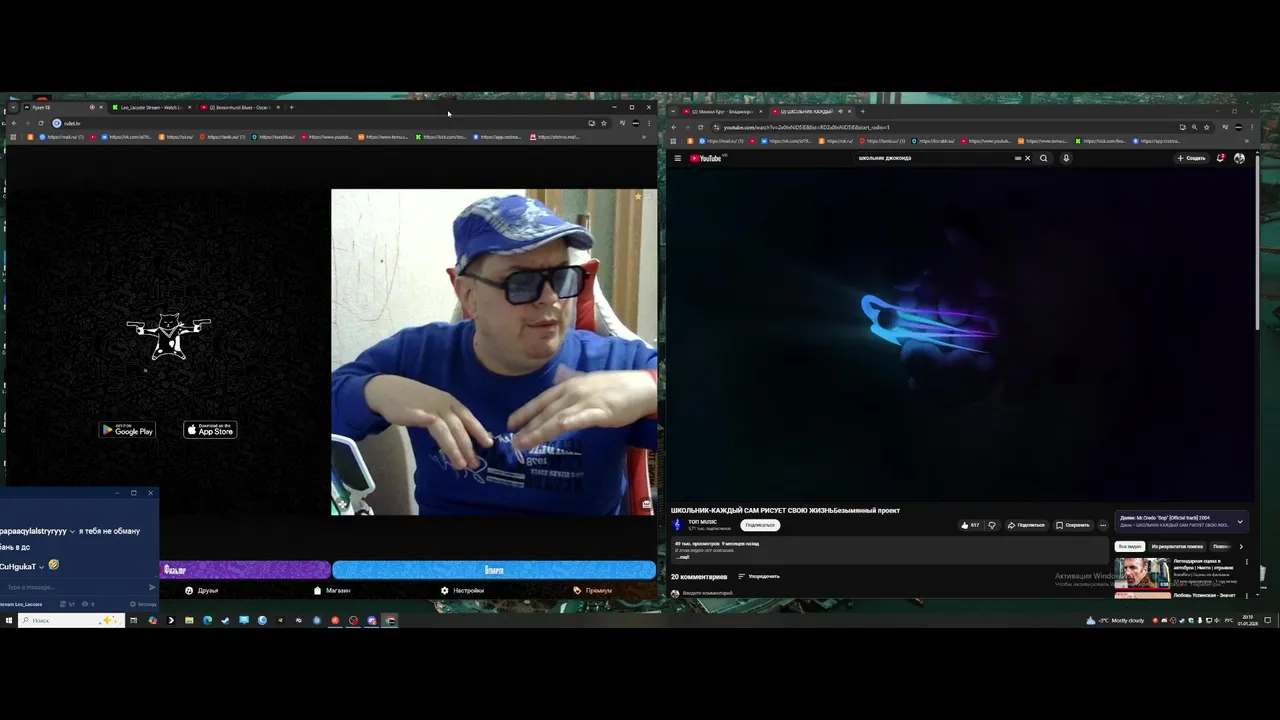Like the YouTube video

(x=970, y=525)
